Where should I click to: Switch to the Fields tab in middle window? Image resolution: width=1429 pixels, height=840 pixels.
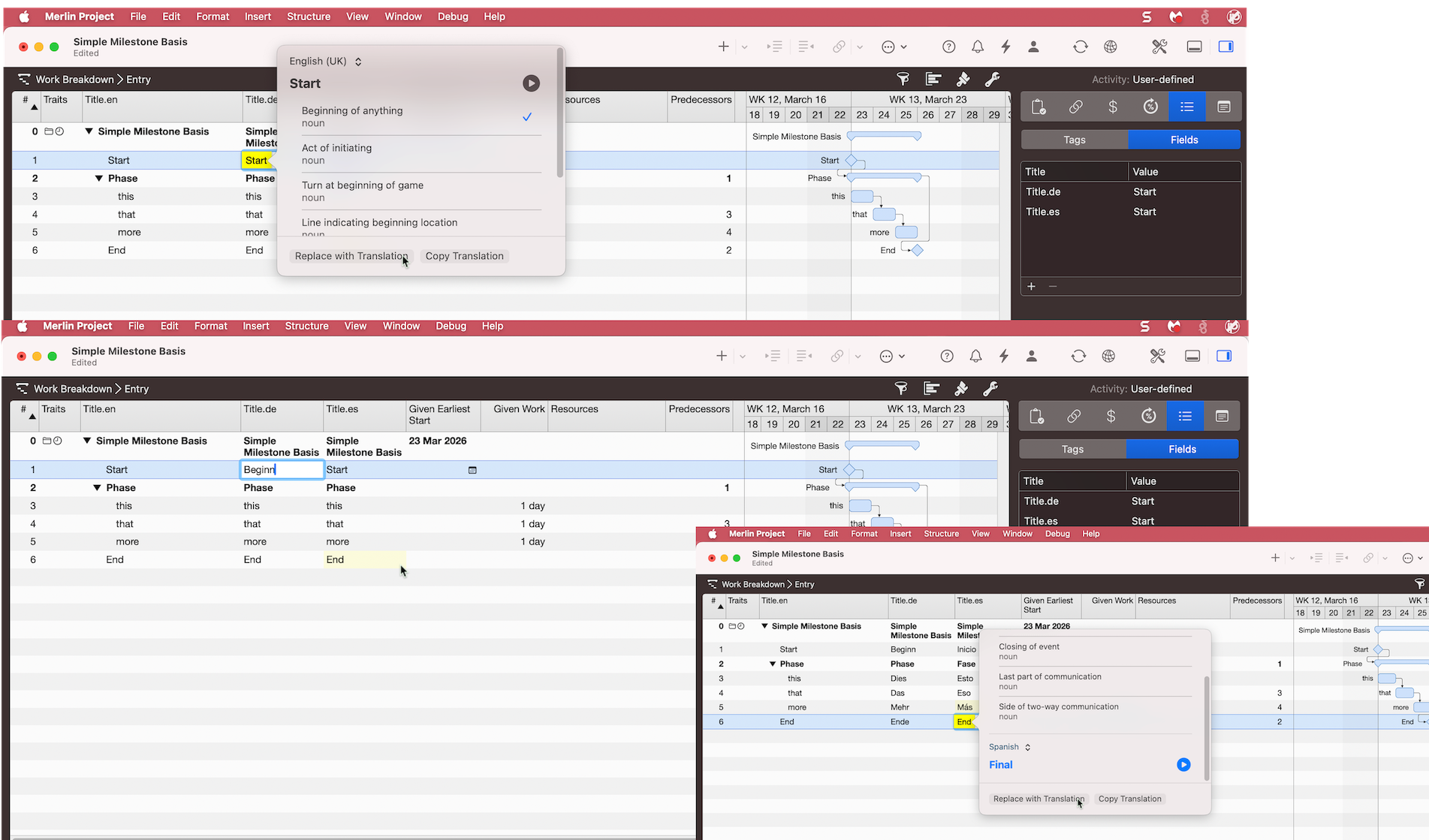pos(1182,449)
